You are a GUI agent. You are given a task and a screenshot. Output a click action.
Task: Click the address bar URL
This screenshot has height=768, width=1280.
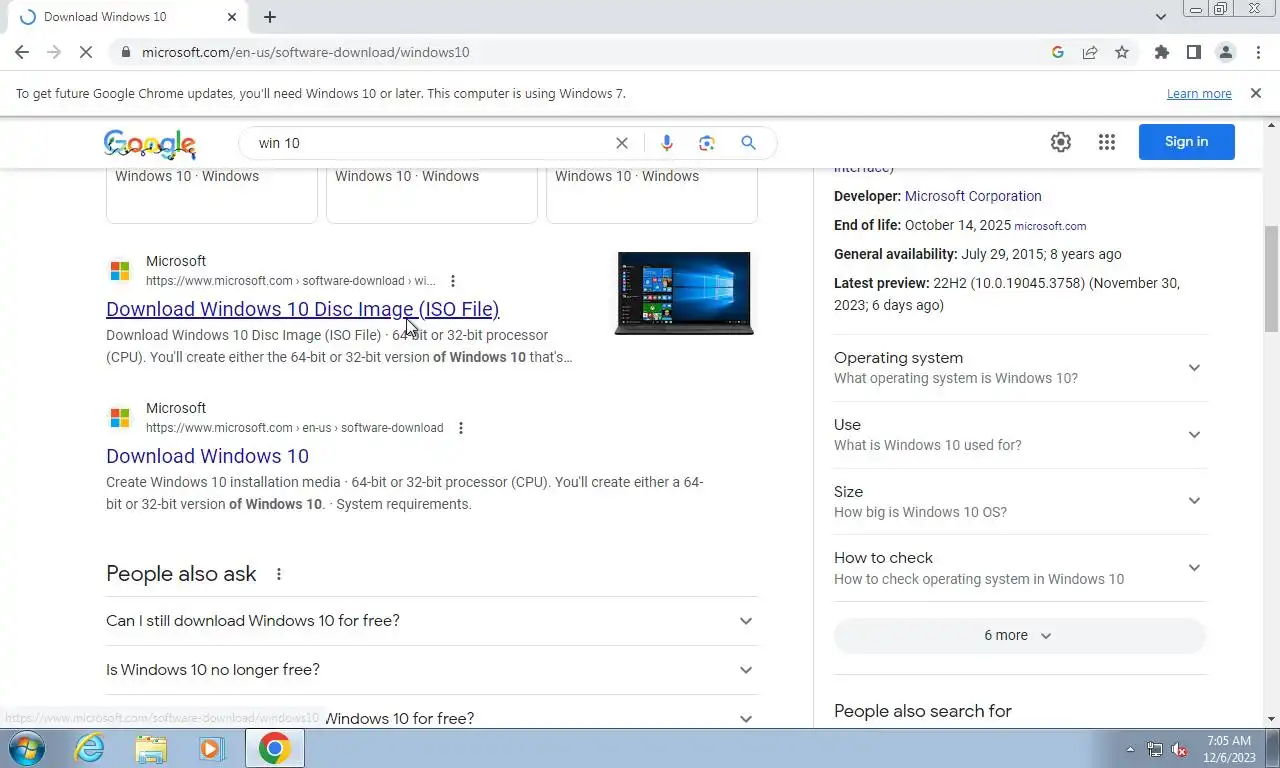305,52
